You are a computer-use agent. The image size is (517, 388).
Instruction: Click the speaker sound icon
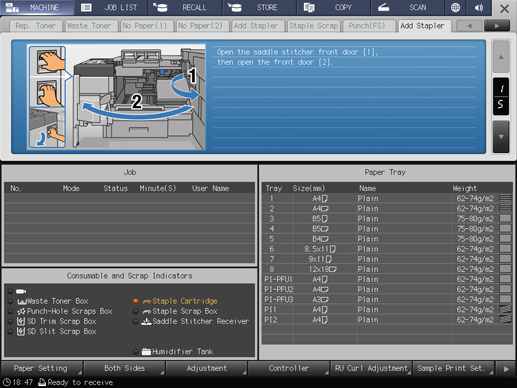coord(479,7)
